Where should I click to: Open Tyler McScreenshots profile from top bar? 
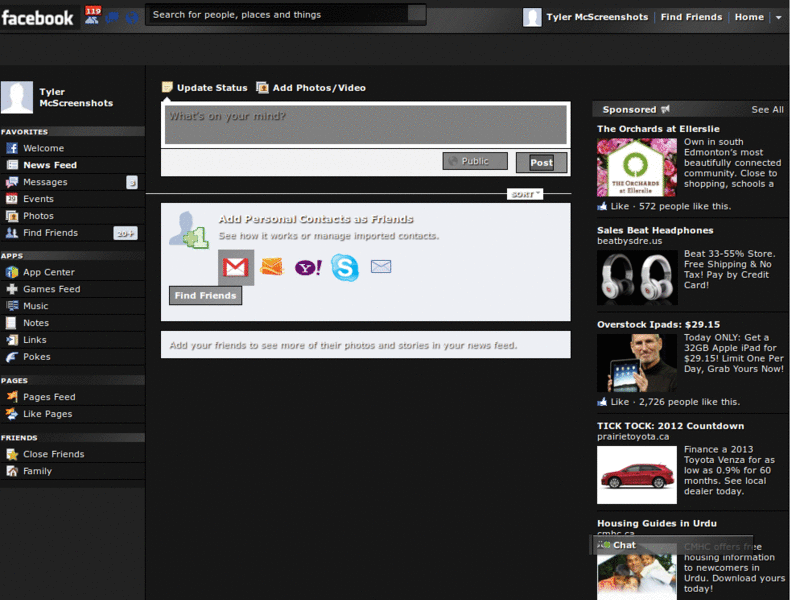point(597,17)
